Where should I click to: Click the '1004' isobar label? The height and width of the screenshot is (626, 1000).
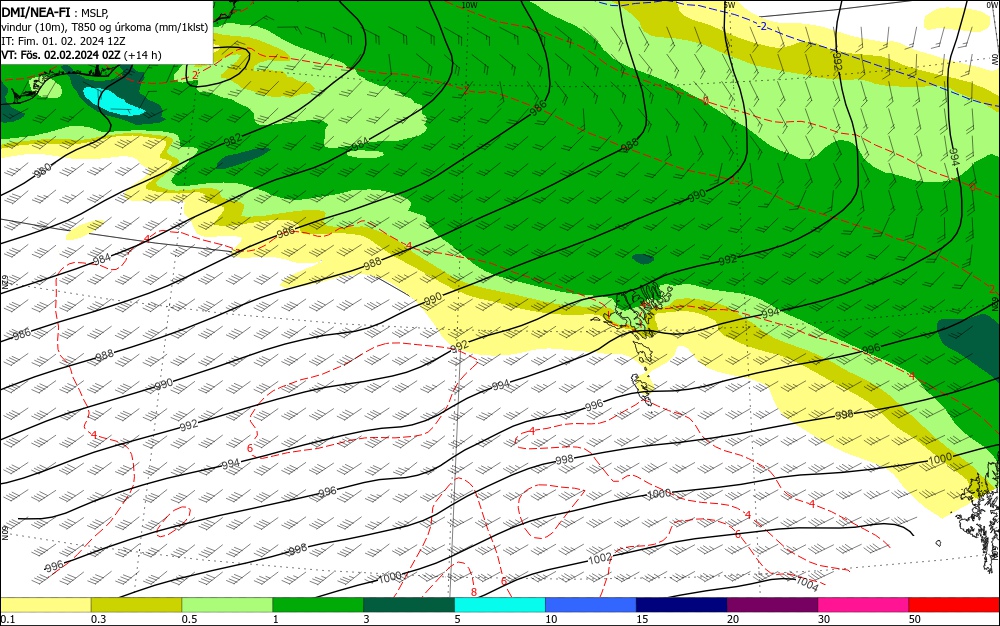click(807, 584)
